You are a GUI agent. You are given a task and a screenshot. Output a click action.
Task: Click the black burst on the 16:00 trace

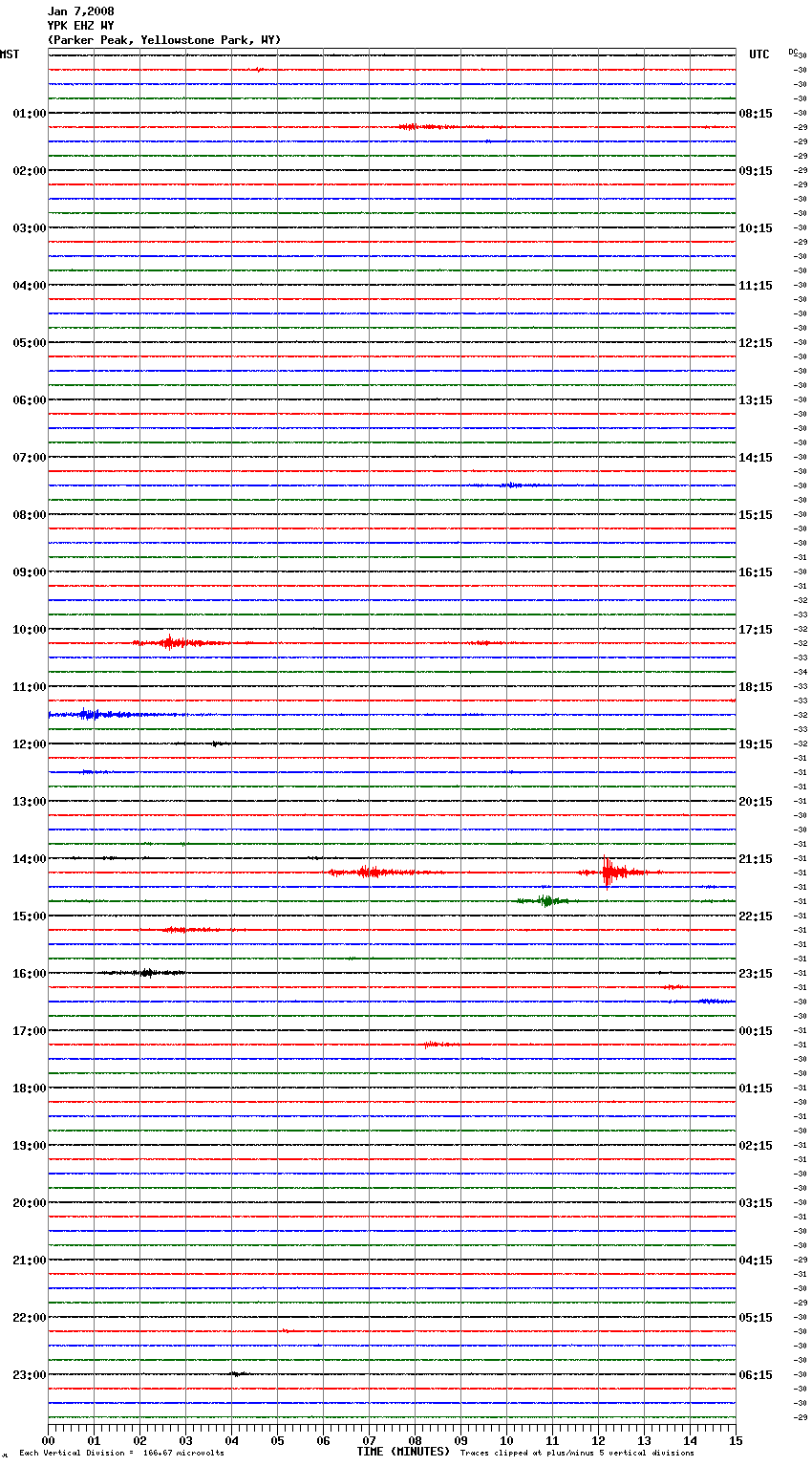(145, 973)
